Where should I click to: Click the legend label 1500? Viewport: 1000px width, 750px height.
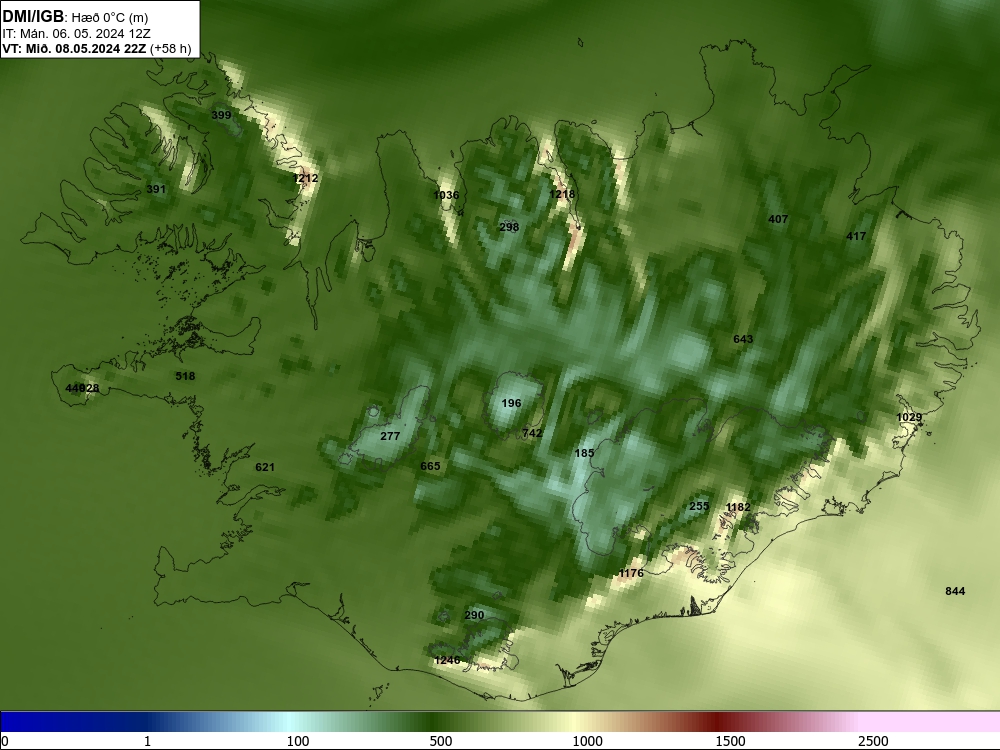[730, 741]
